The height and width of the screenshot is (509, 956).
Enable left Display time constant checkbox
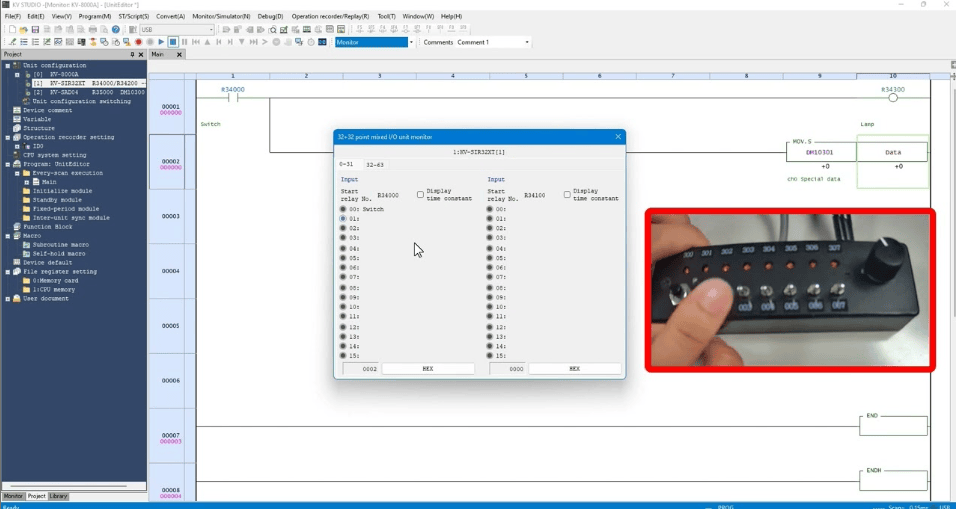[420, 195]
